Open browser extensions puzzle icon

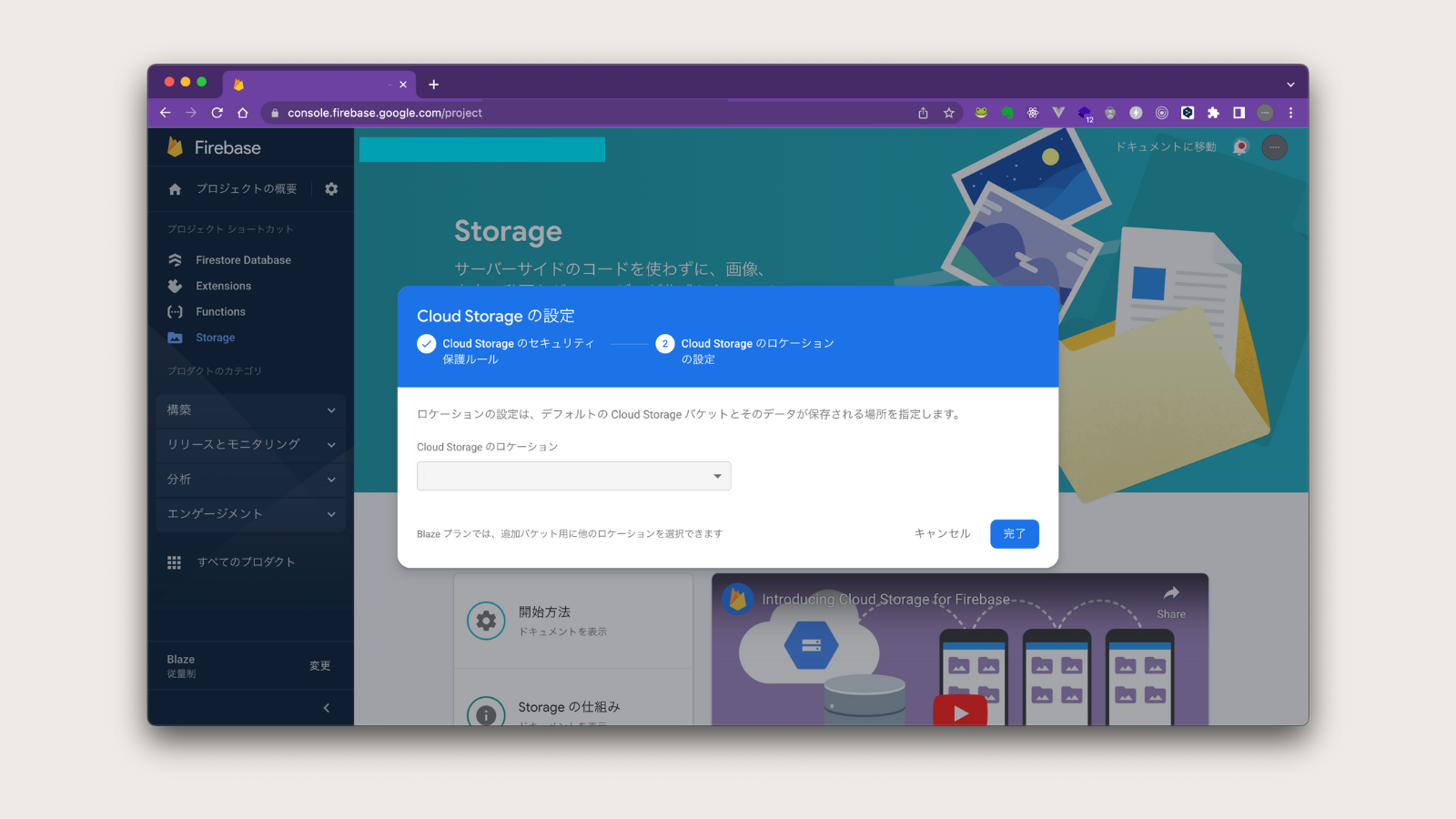(1213, 113)
